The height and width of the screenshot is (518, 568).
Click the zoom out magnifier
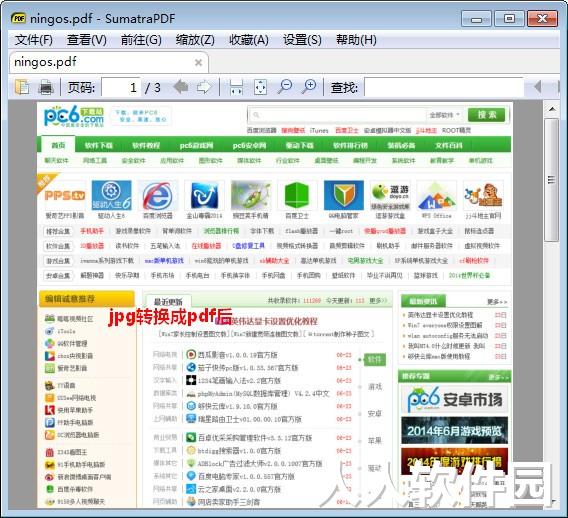285,87
